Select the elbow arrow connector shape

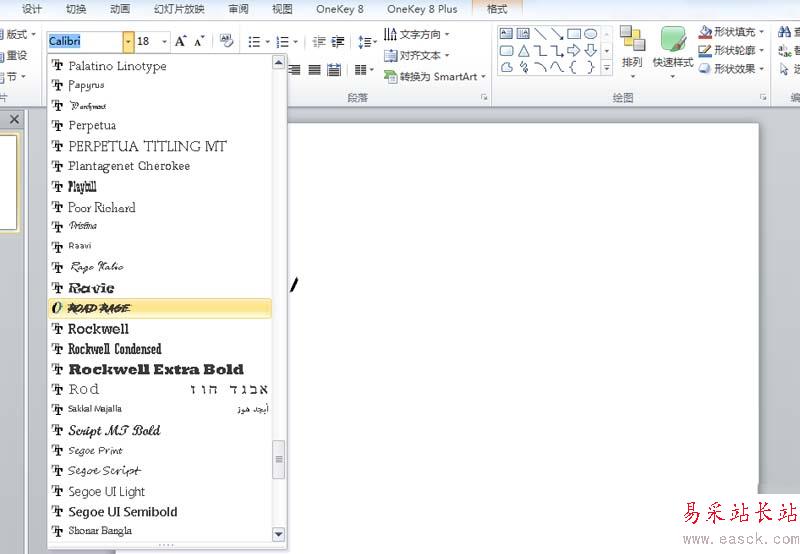click(557, 51)
